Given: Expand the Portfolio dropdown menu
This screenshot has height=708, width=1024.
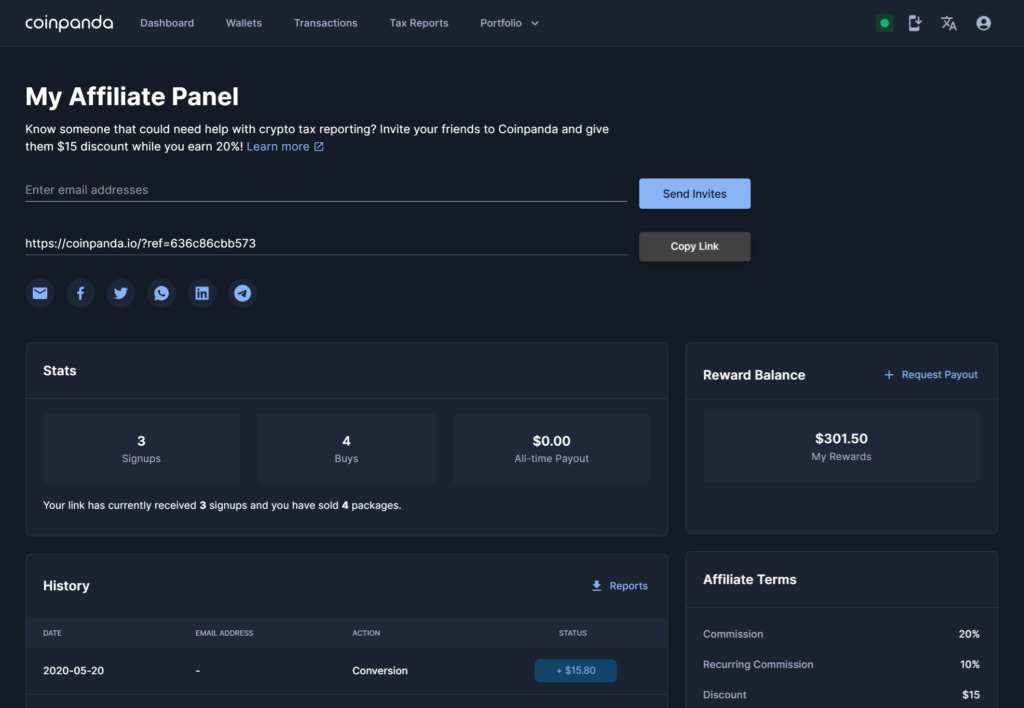Looking at the screenshot, I should (509, 23).
